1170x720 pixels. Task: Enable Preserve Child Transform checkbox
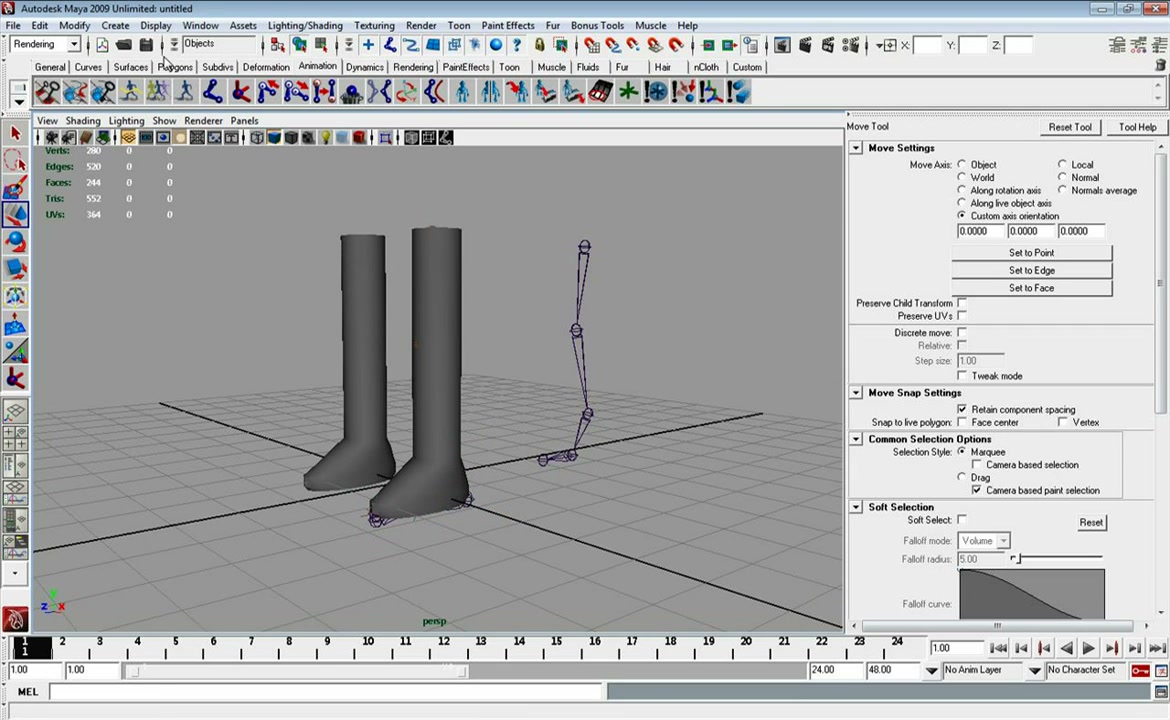click(x=963, y=303)
